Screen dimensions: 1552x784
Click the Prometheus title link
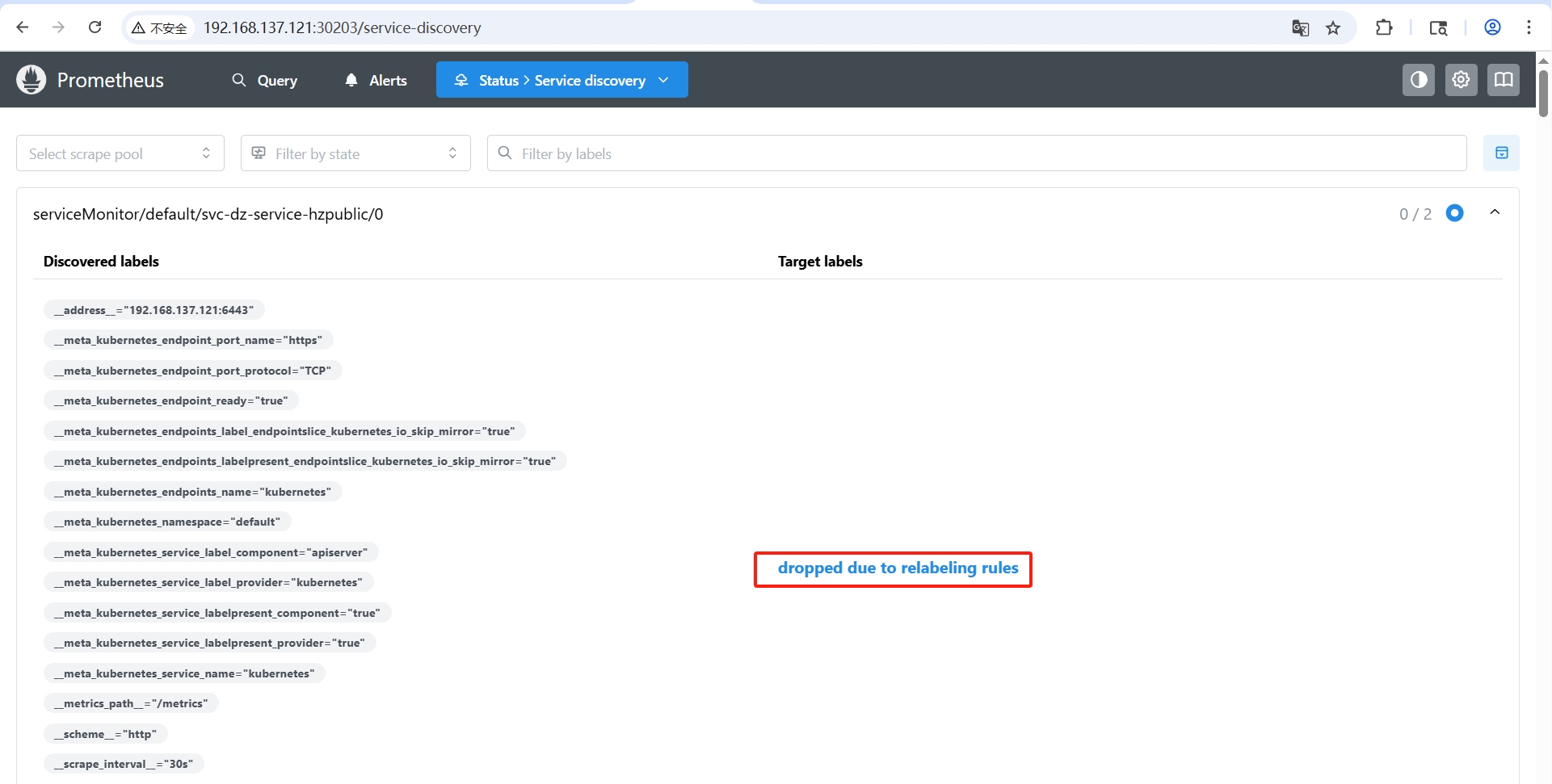pyautogui.click(x=110, y=80)
